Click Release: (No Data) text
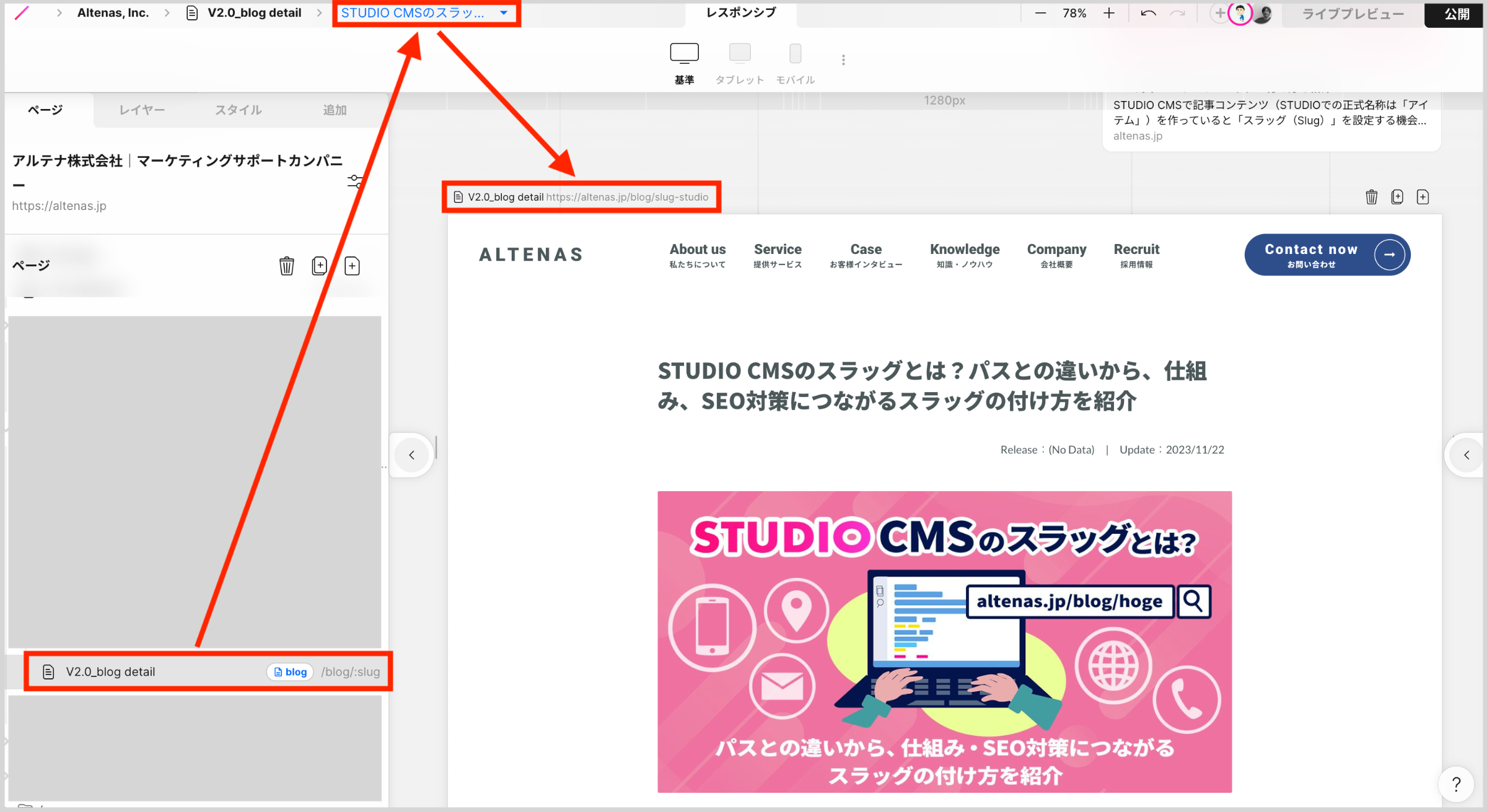The image size is (1487, 812). click(1047, 450)
